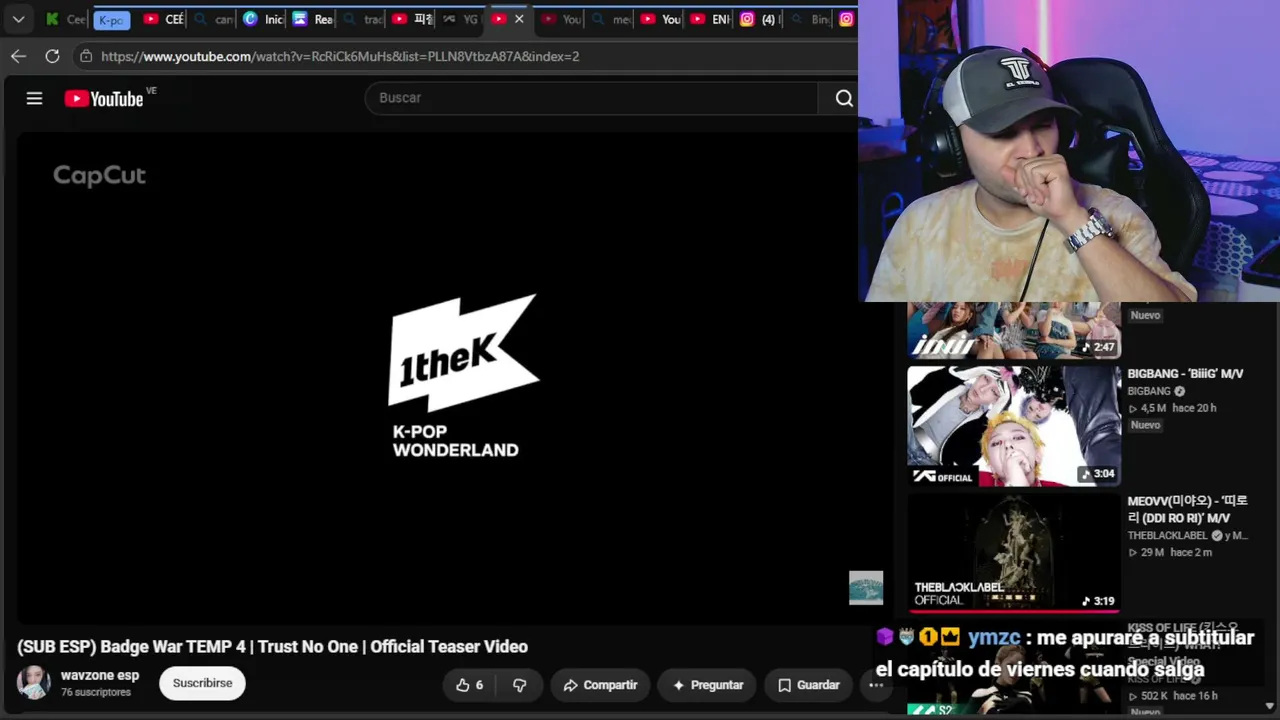Click the search magnifier button
The image size is (1280, 720).
(x=844, y=98)
